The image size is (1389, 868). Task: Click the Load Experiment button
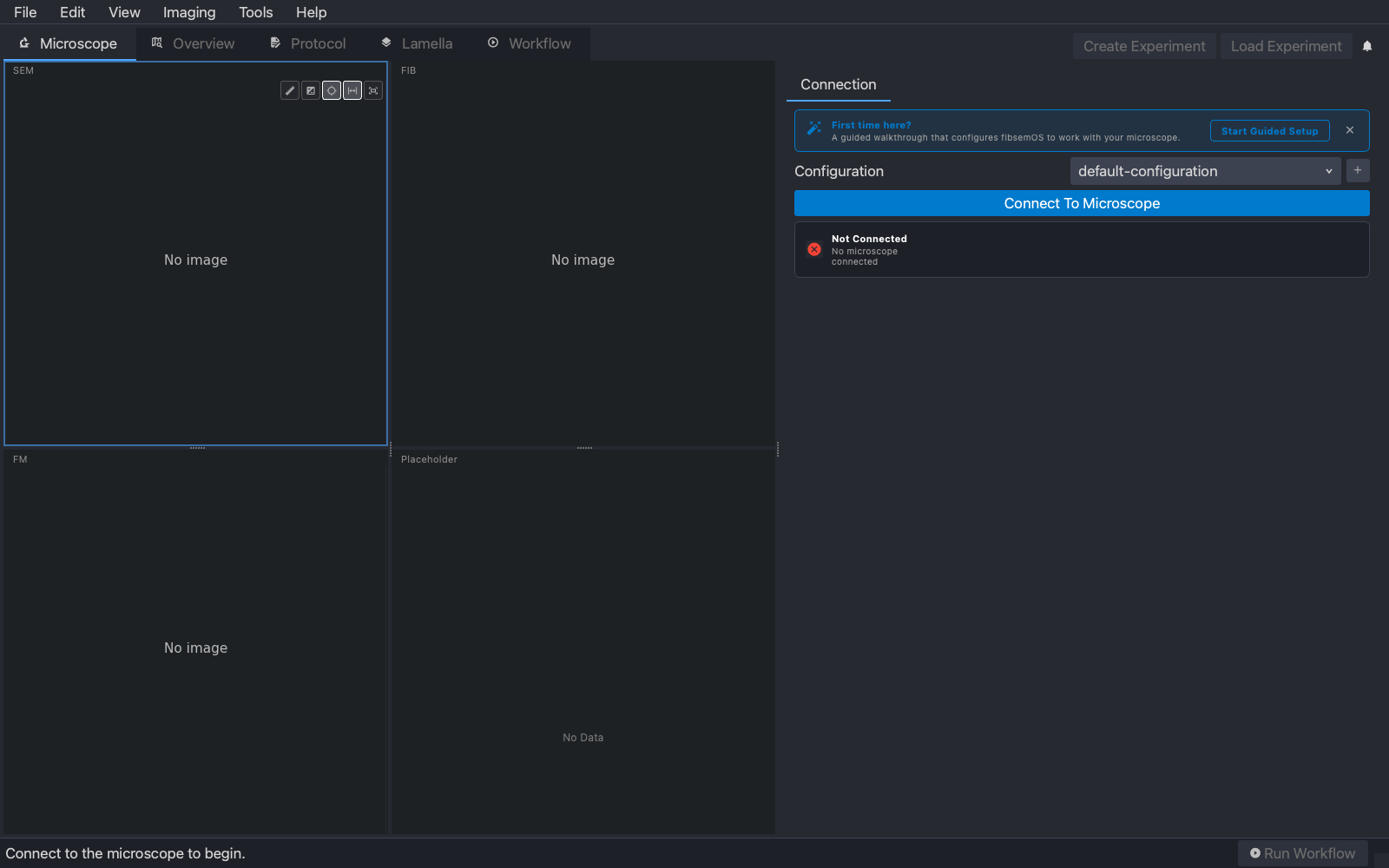pyautogui.click(x=1286, y=46)
